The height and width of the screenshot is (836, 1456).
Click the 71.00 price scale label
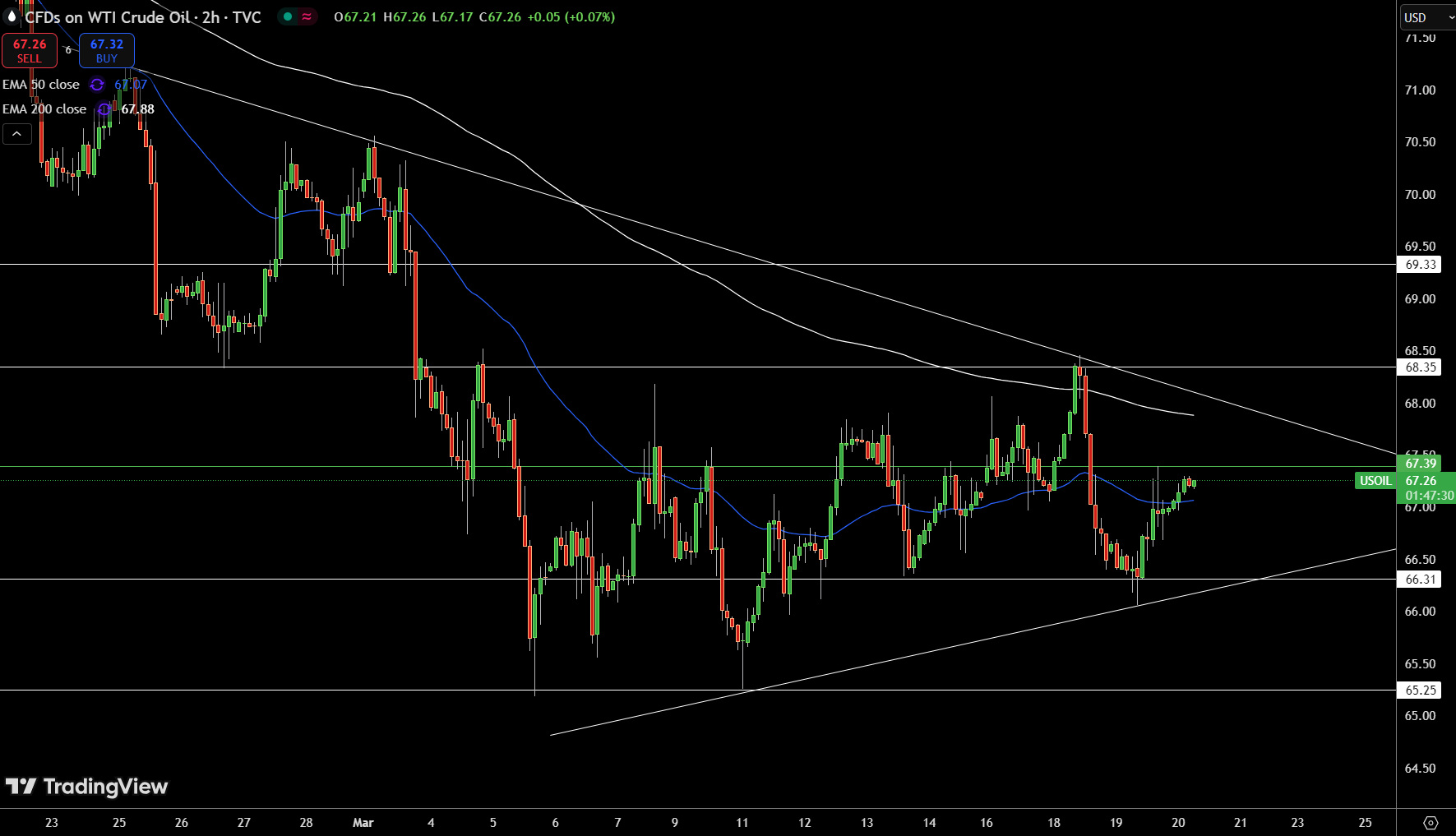click(x=1420, y=90)
